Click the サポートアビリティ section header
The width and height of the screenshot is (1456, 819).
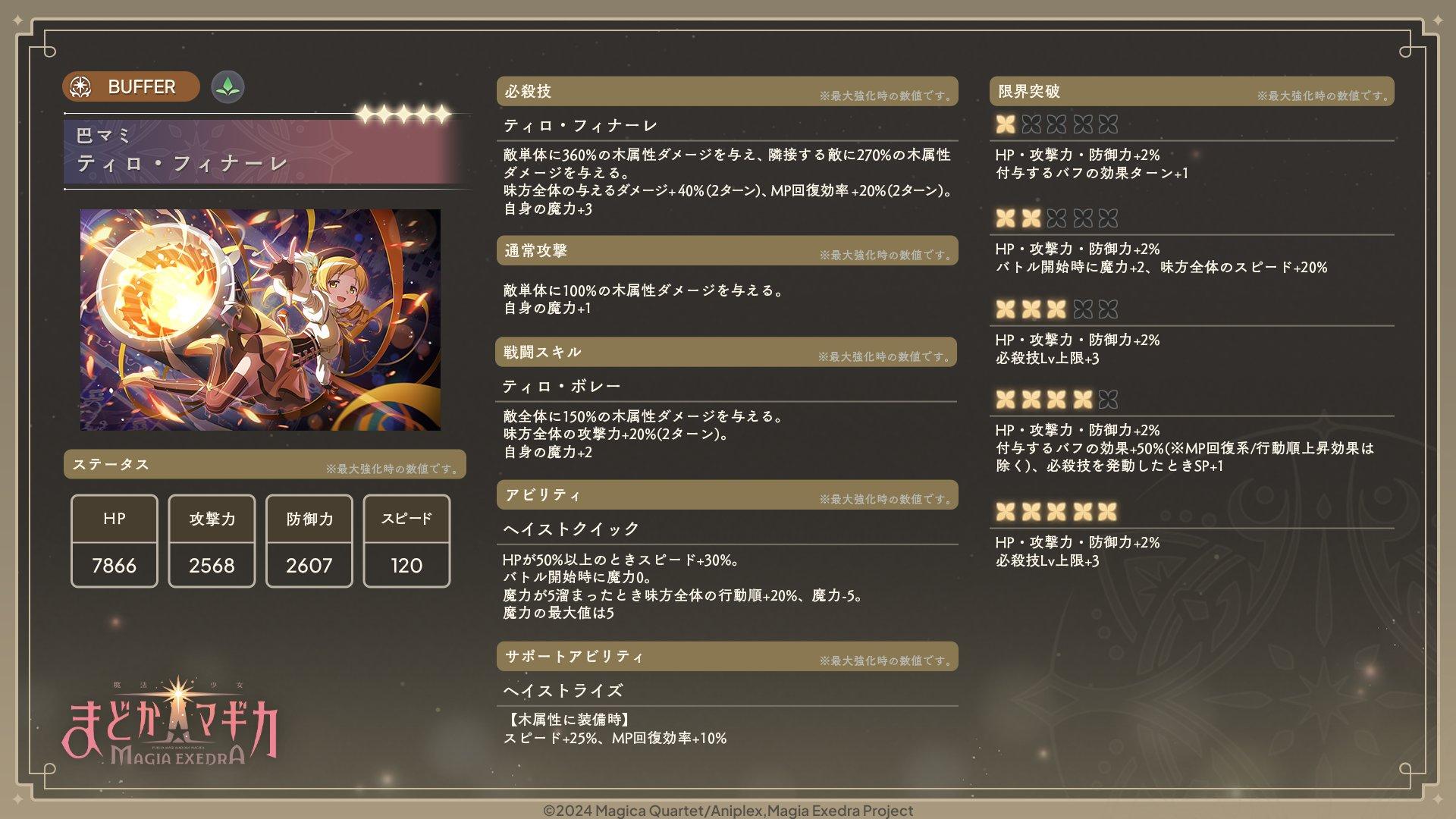pyautogui.click(x=727, y=657)
